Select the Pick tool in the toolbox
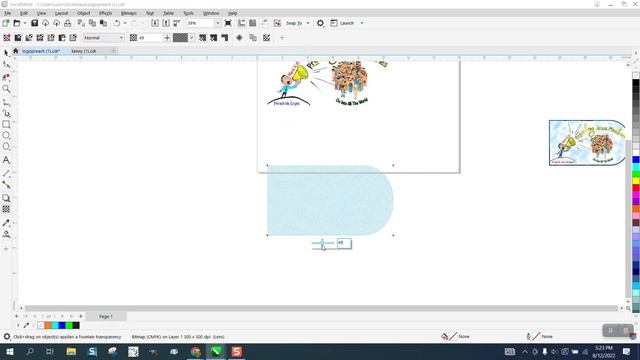The image size is (640, 360). (x=6, y=53)
